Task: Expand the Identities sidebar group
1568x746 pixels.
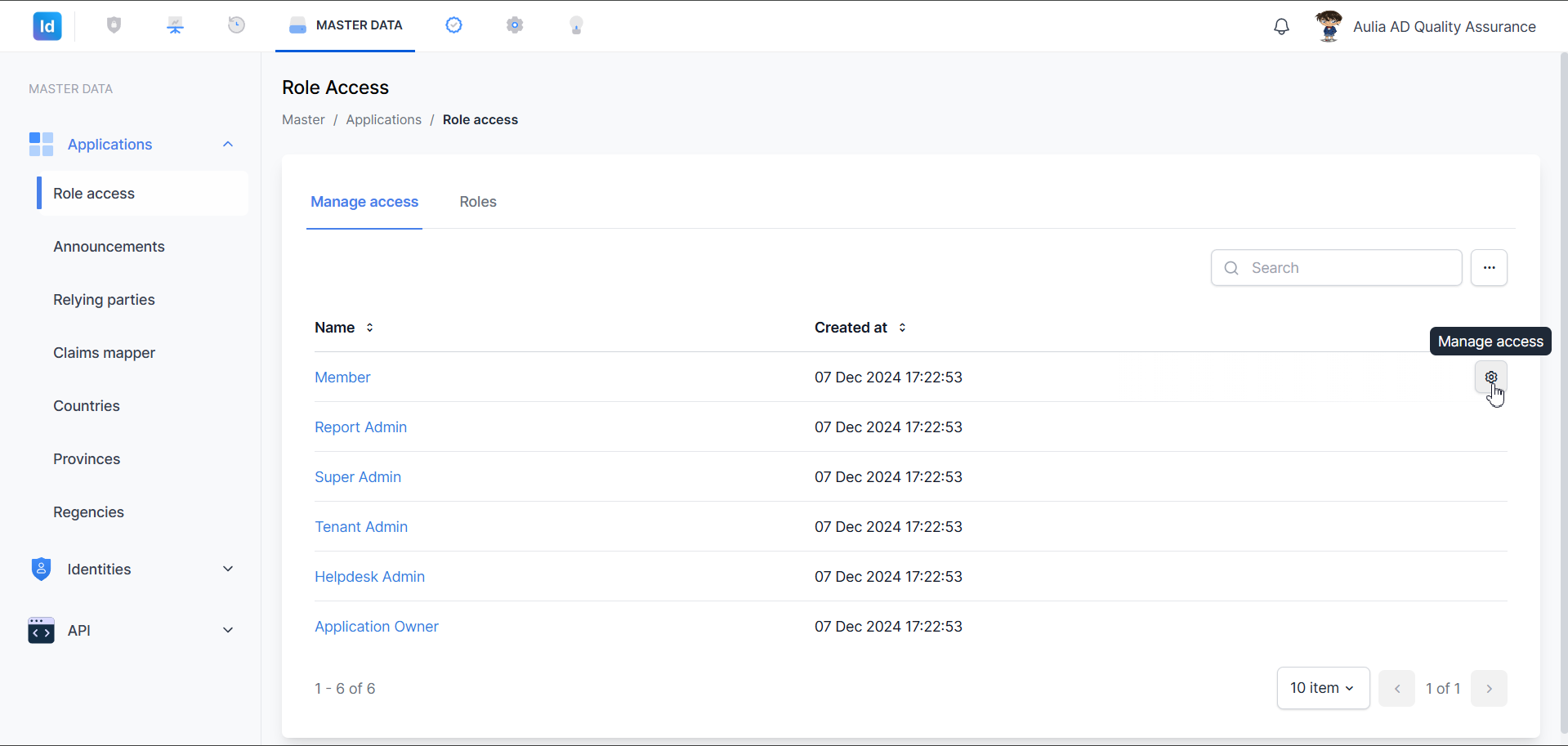Action: click(x=228, y=569)
